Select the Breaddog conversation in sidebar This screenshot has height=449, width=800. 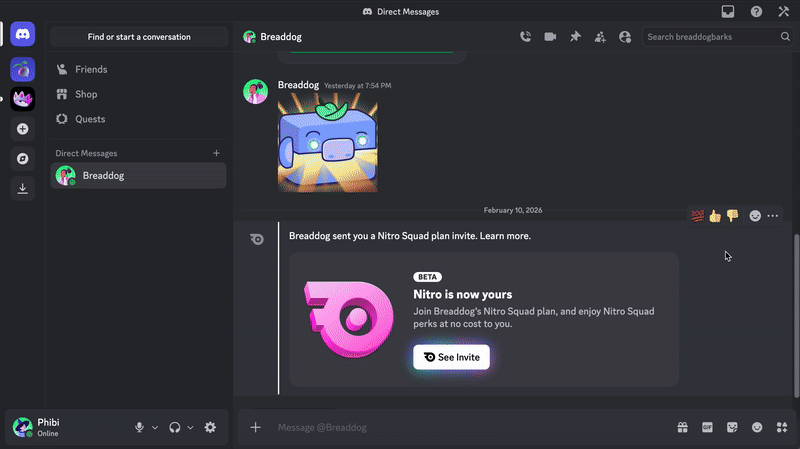138,176
